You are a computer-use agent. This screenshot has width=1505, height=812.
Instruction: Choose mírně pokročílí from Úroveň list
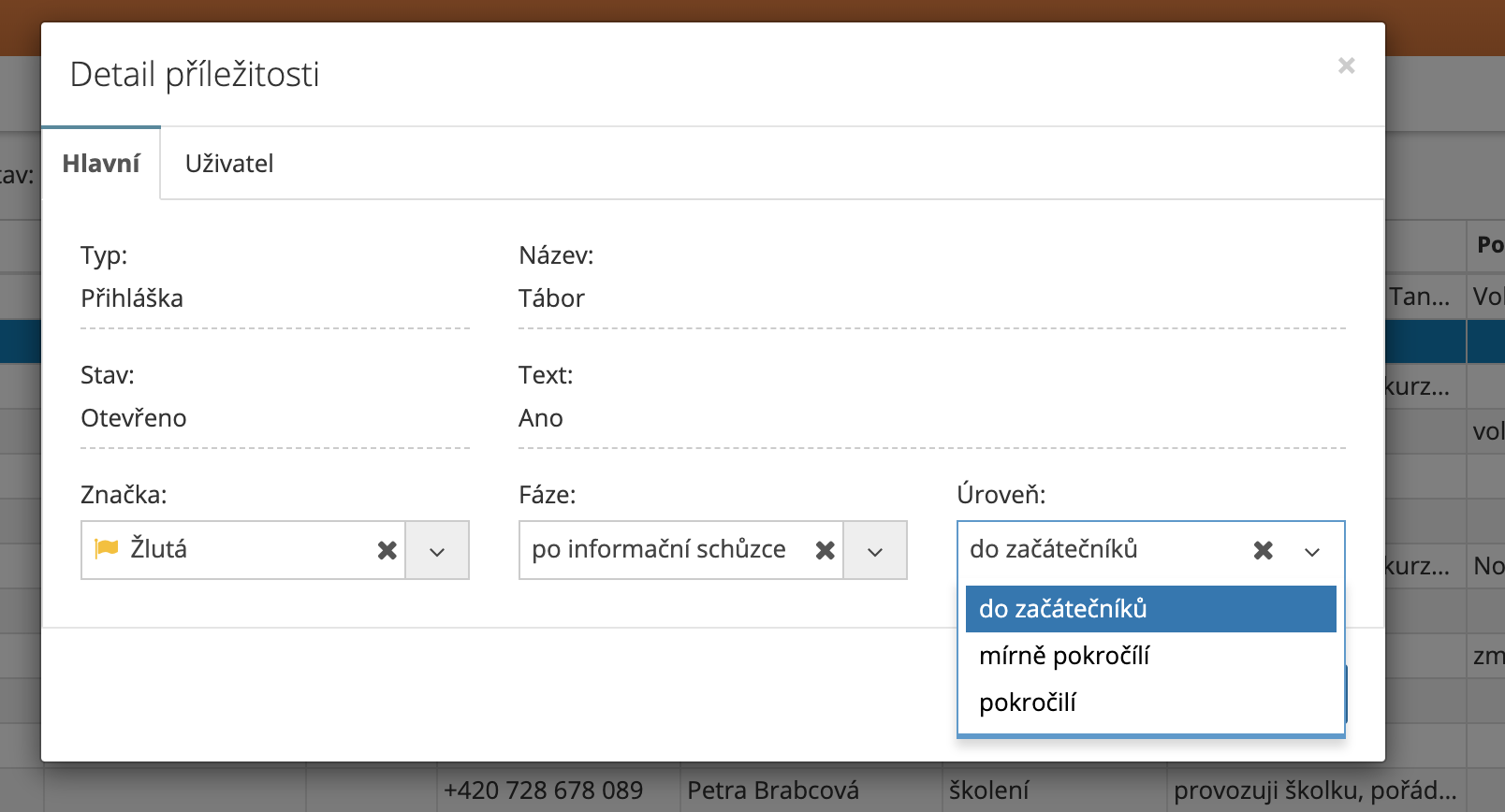click(1150, 656)
